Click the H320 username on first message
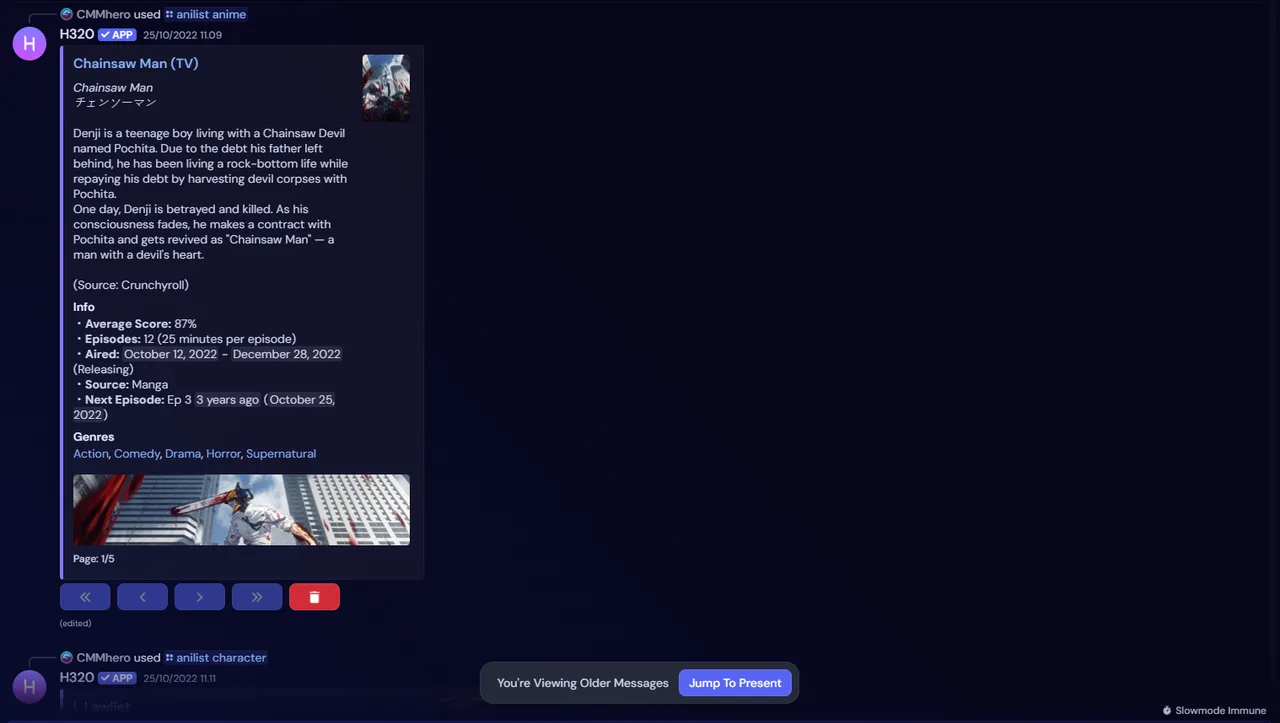 [77, 34]
